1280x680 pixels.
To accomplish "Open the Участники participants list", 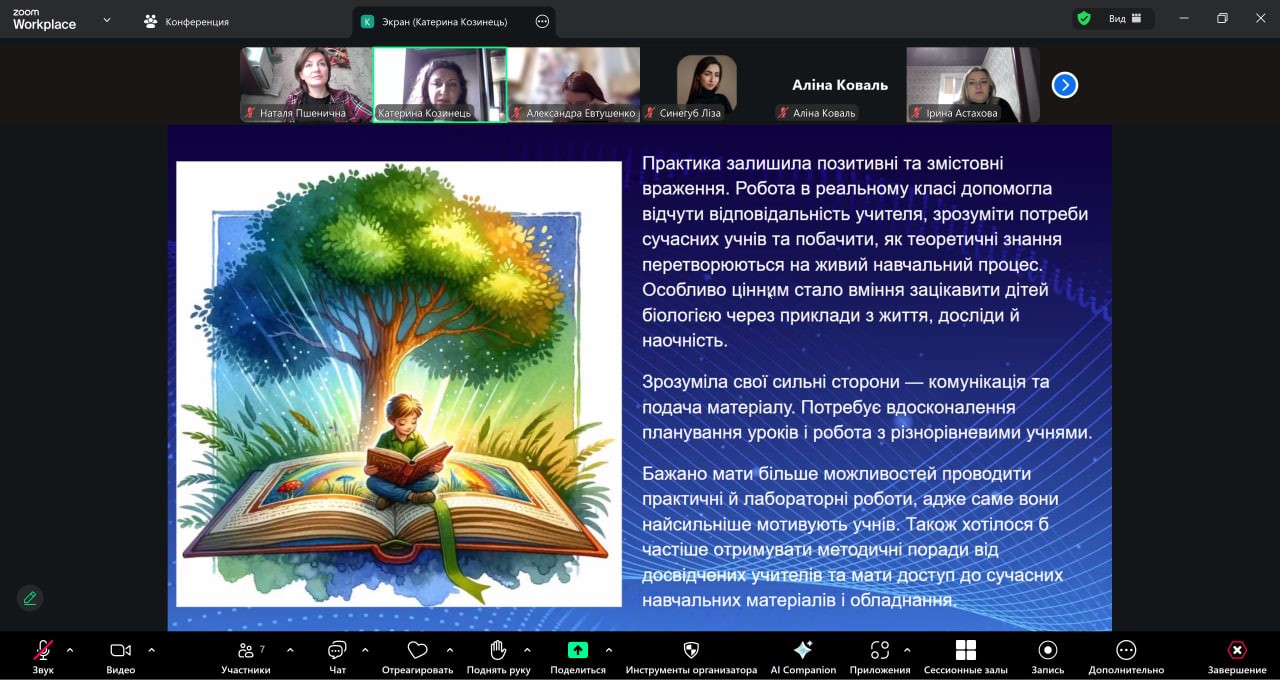I will point(246,651).
